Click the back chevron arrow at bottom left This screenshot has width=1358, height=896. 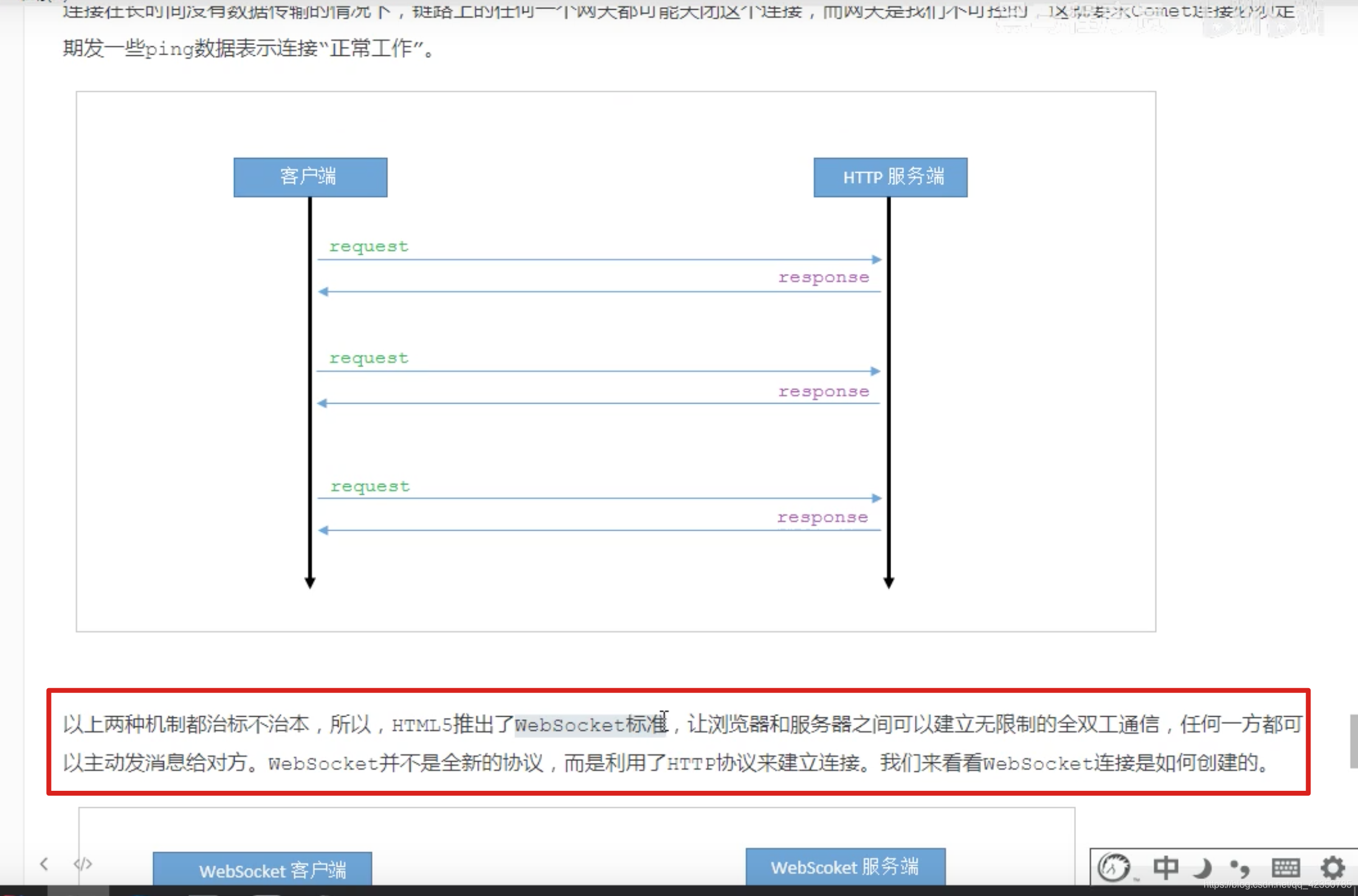[44, 864]
